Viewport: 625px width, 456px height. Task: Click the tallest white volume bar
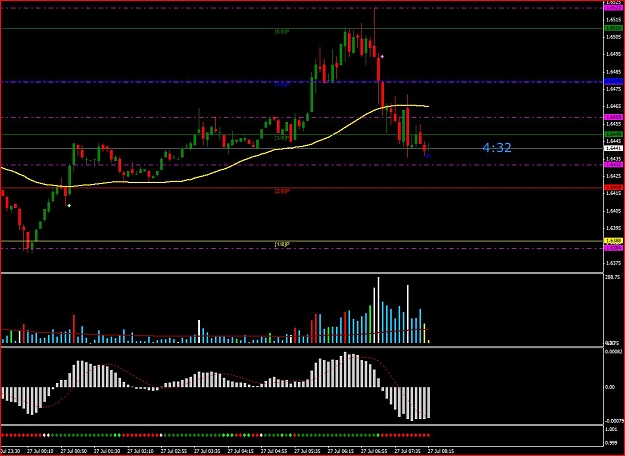(378, 310)
